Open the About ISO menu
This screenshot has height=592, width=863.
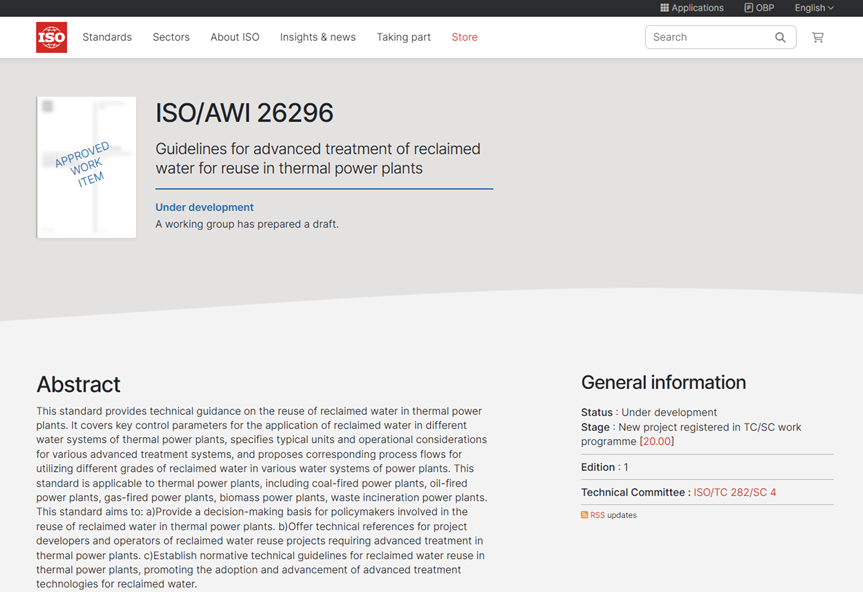234,37
